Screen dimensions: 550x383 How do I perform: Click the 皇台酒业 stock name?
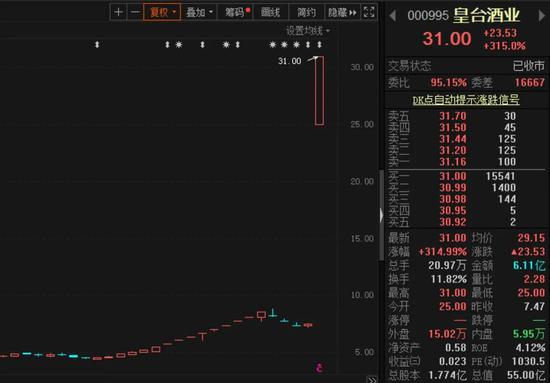click(x=486, y=15)
